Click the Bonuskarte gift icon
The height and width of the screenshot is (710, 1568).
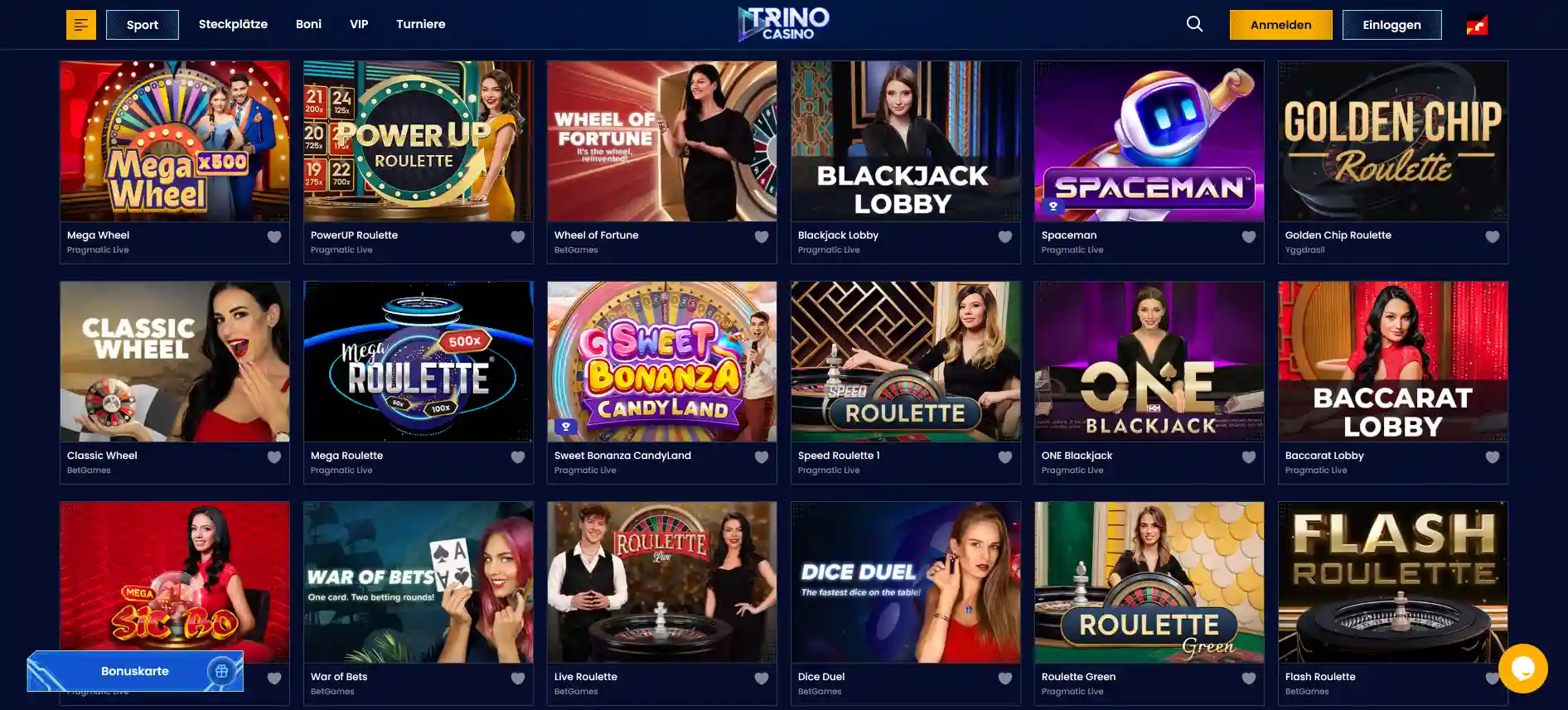tap(221, 671)
